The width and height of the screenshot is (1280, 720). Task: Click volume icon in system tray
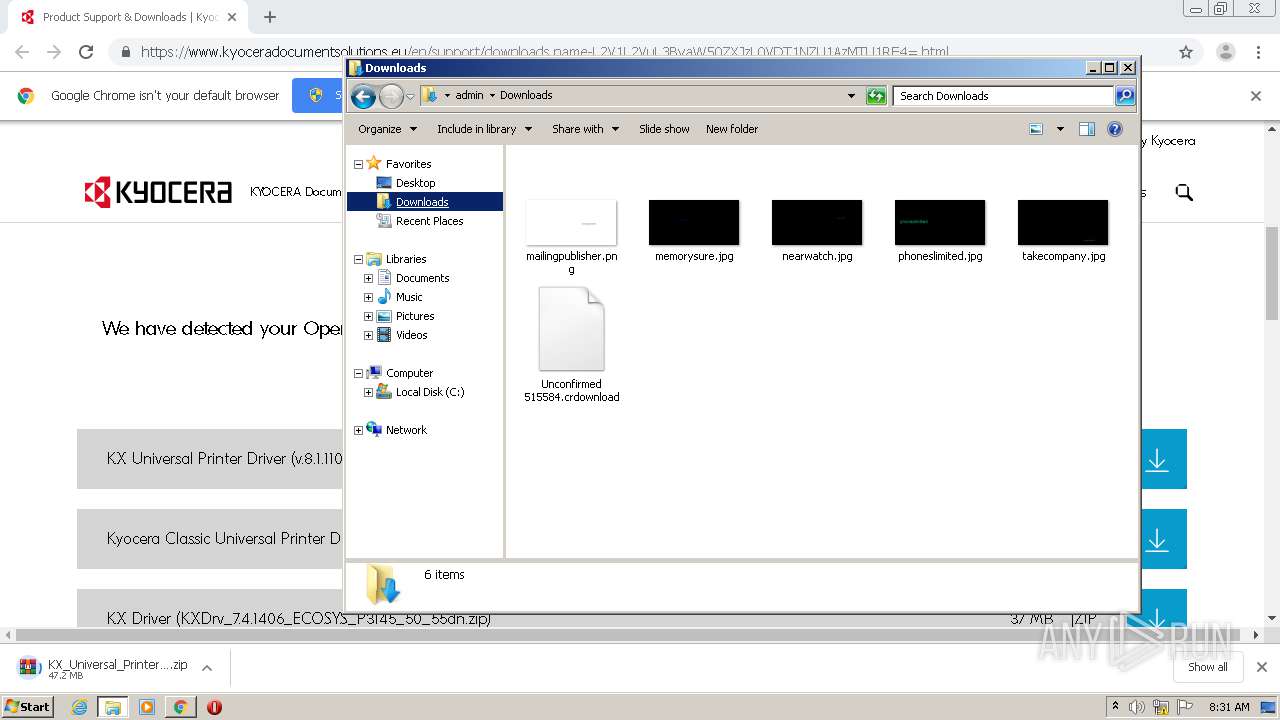point(1138,707)
